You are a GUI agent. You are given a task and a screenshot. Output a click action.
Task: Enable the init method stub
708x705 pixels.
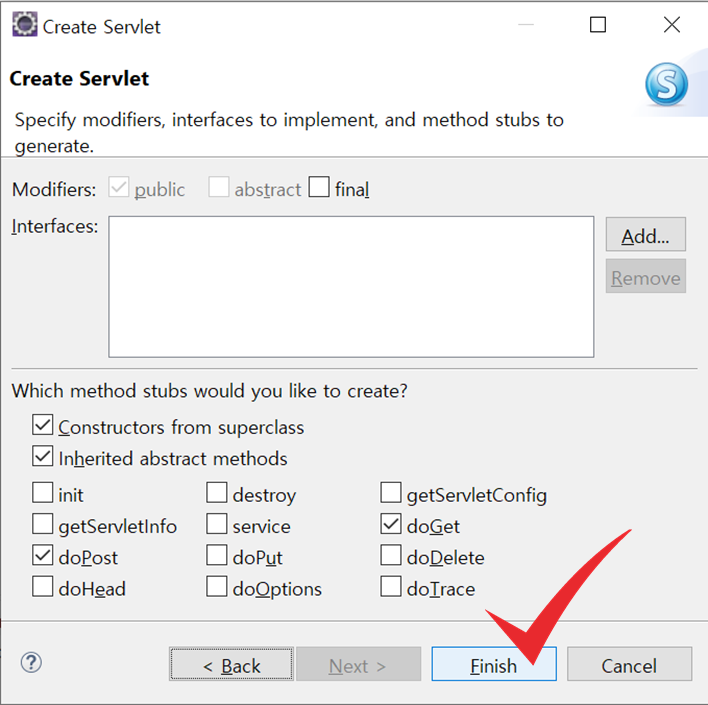(x=42, y=492)
